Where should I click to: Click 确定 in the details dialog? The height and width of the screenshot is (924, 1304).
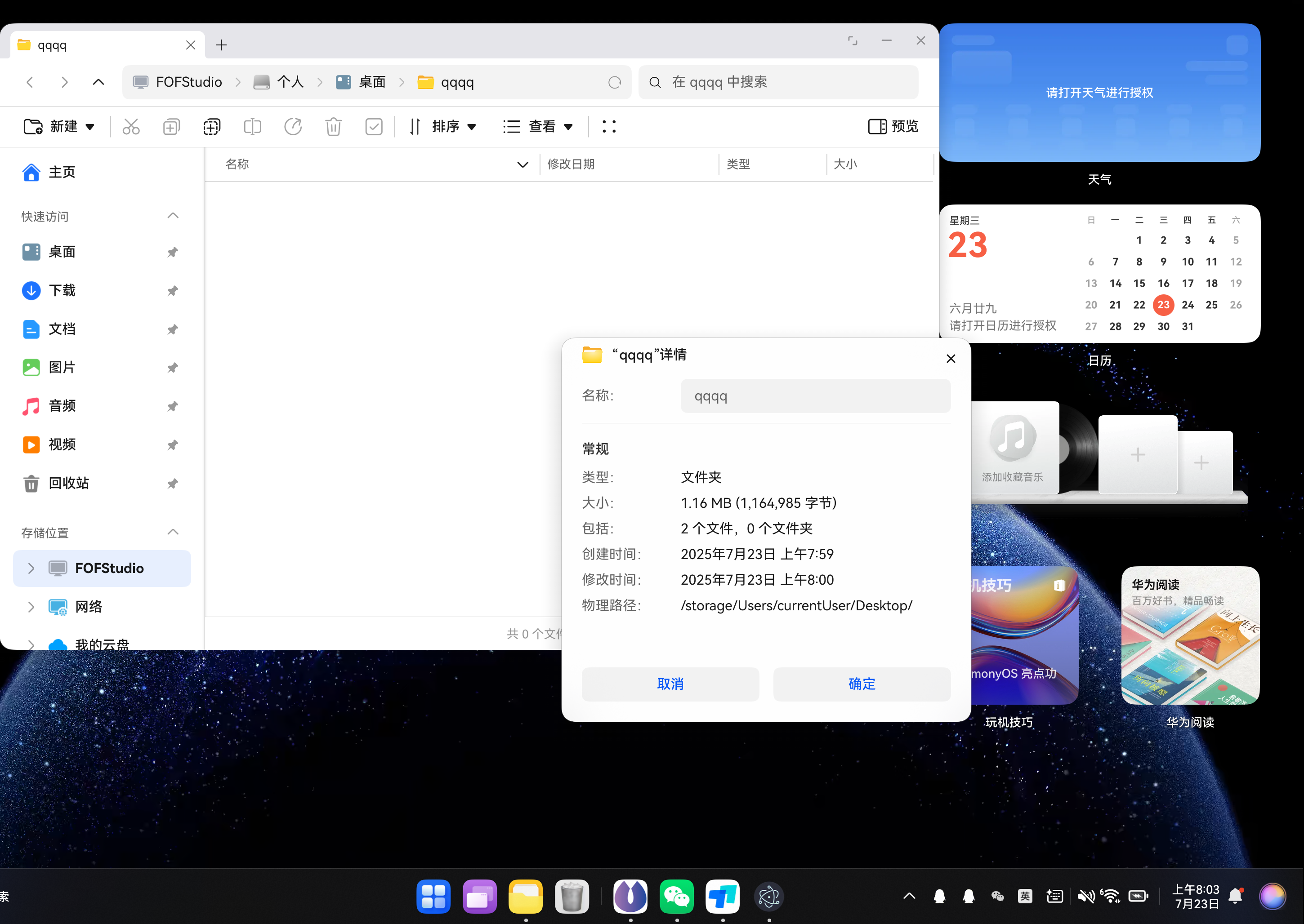pos(862,684)
